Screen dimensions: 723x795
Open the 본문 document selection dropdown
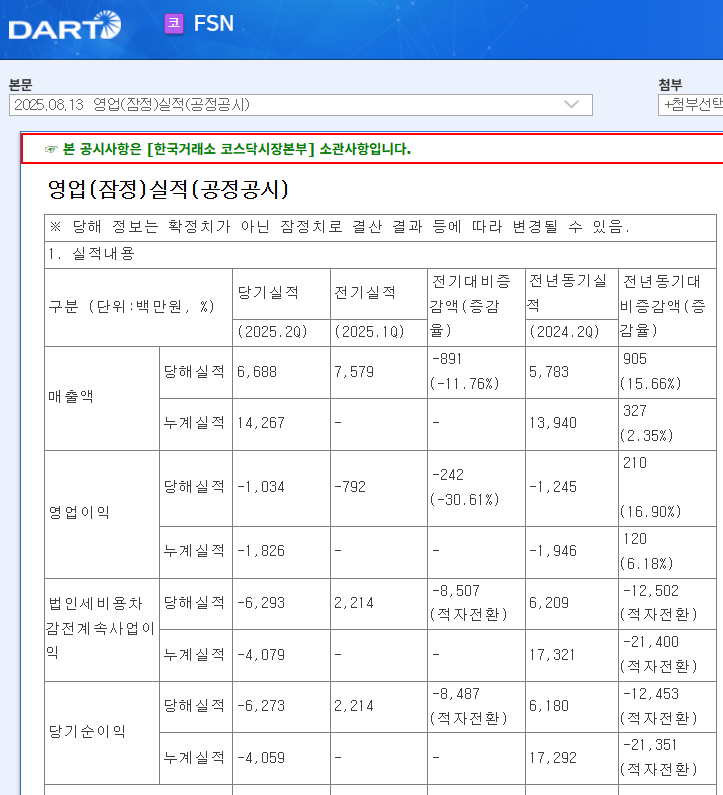[x=301, y=105]
